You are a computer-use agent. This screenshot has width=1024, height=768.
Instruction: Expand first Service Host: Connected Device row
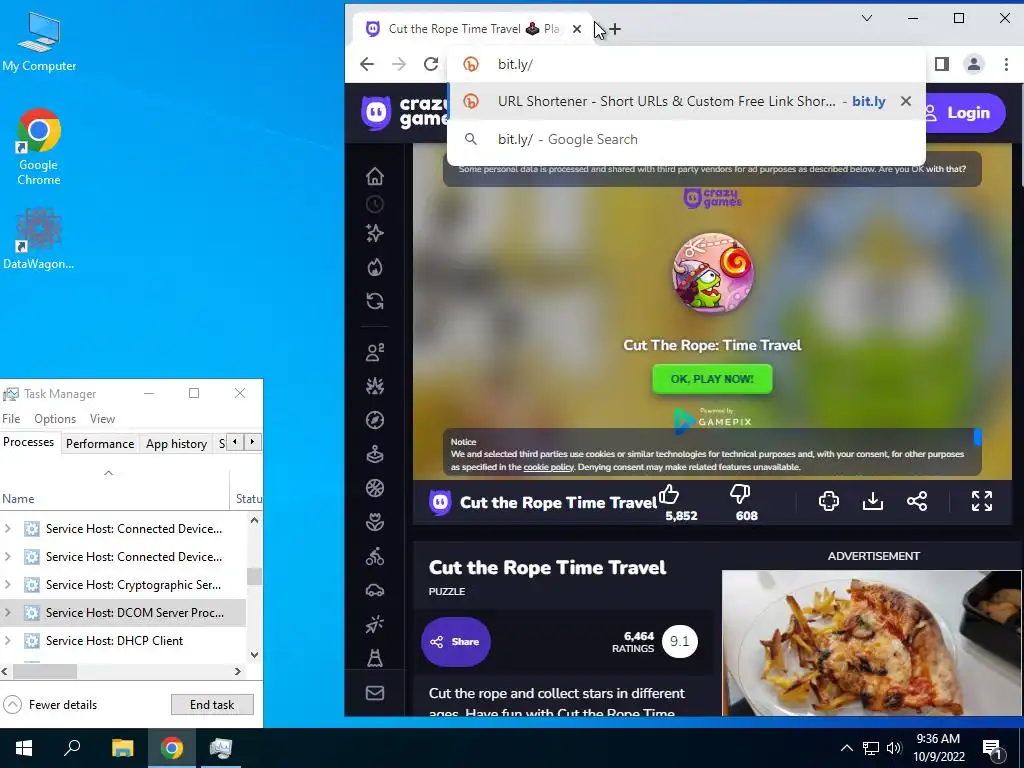click(x=7, y=528)
